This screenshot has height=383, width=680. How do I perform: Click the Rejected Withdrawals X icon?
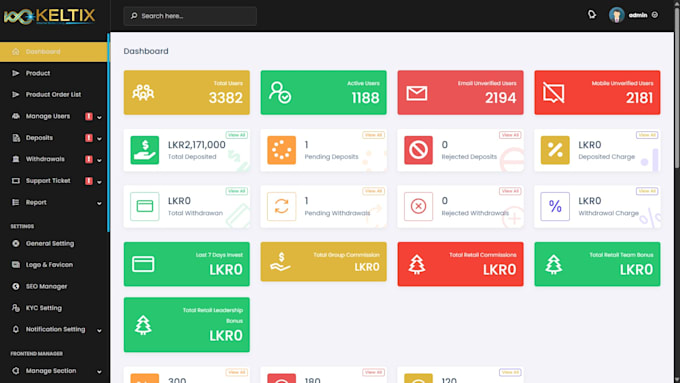click(418, 206)
